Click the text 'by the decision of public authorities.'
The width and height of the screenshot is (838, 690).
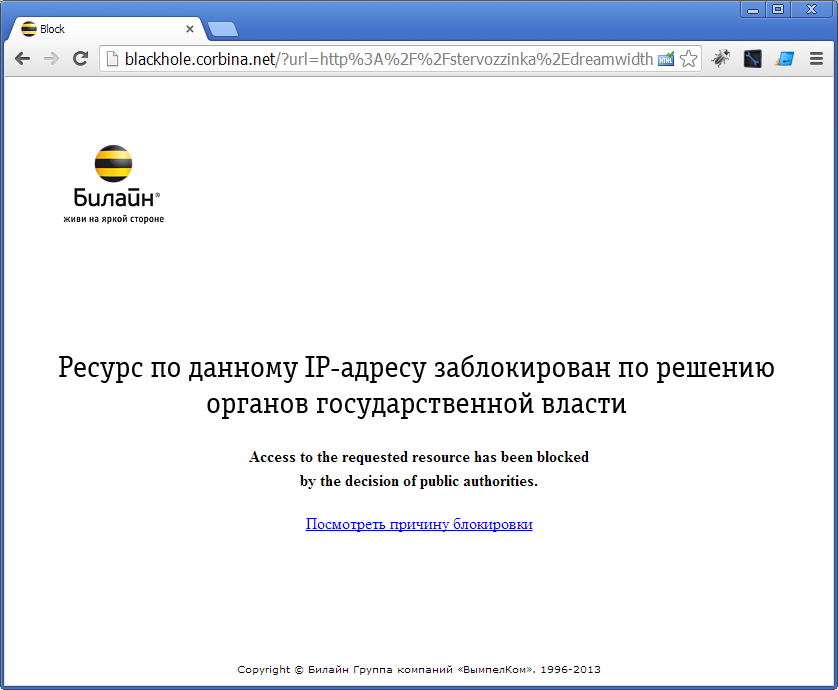click(419, 482)
